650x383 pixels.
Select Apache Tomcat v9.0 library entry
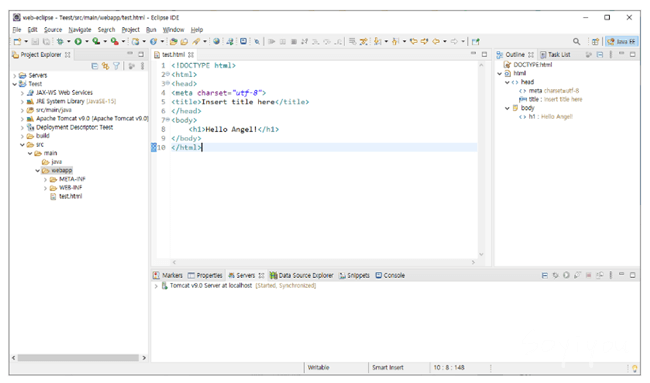pos(87,119)
